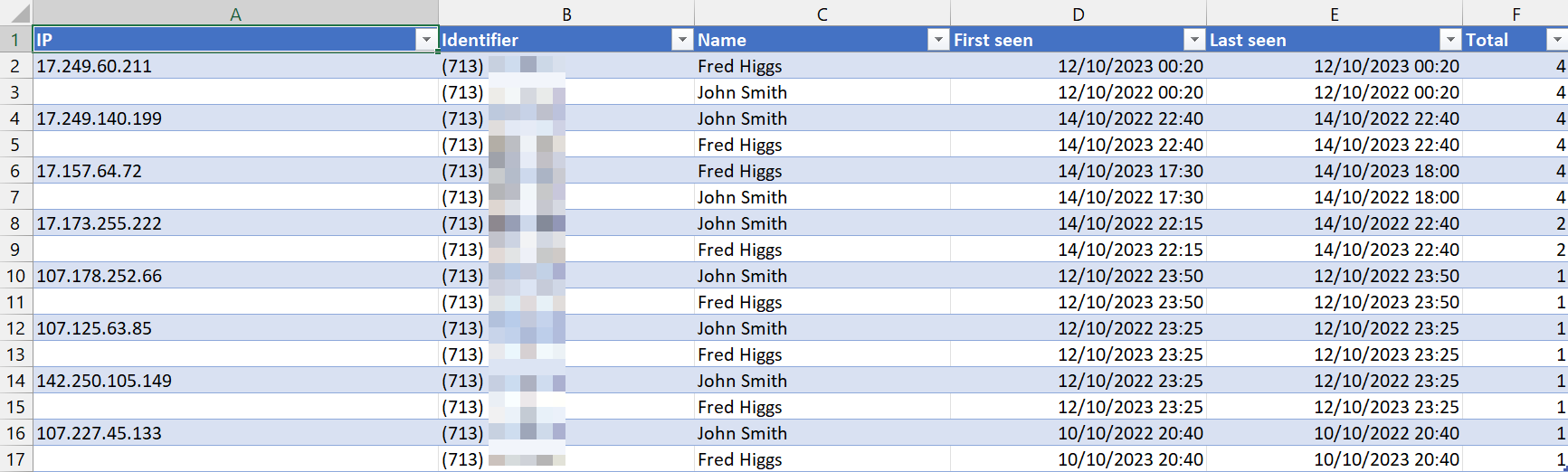Select row 8 header
Viewport: 1568px width, 472px height.
15,223
